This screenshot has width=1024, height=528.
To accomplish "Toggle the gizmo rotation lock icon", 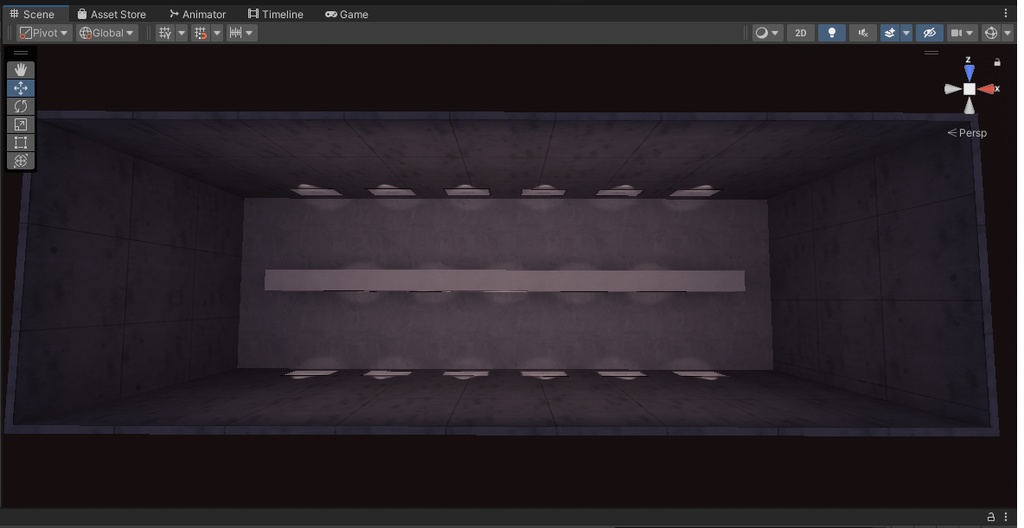I will click(997, 62).
